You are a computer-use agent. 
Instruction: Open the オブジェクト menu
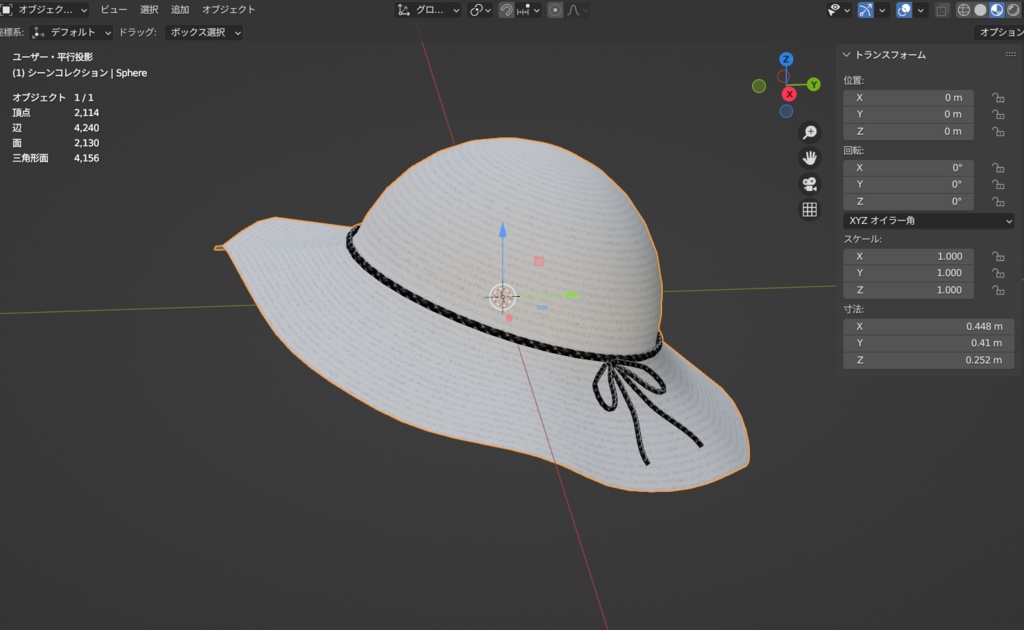228,9
